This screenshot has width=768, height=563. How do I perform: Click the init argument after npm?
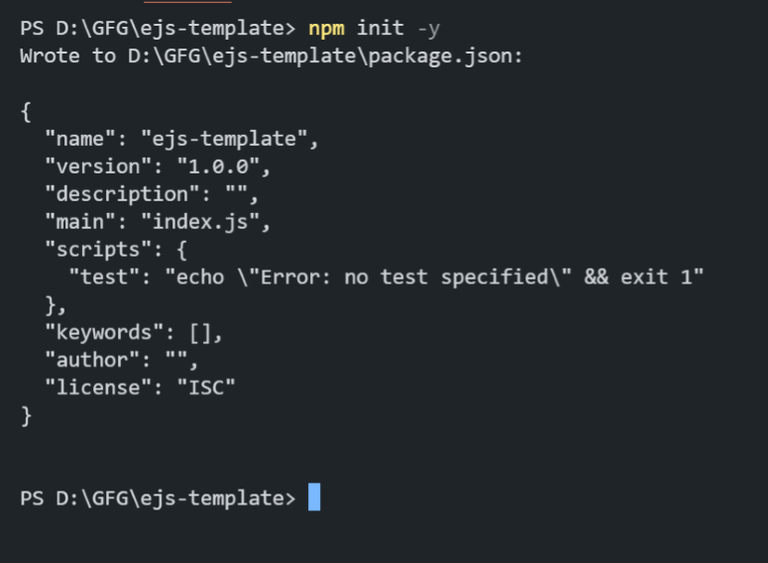pos(380,28)
